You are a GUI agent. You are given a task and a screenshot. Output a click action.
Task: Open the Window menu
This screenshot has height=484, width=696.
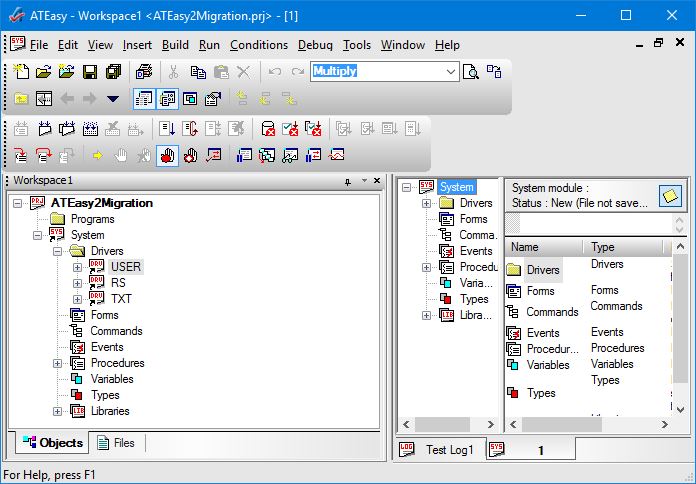403,45
